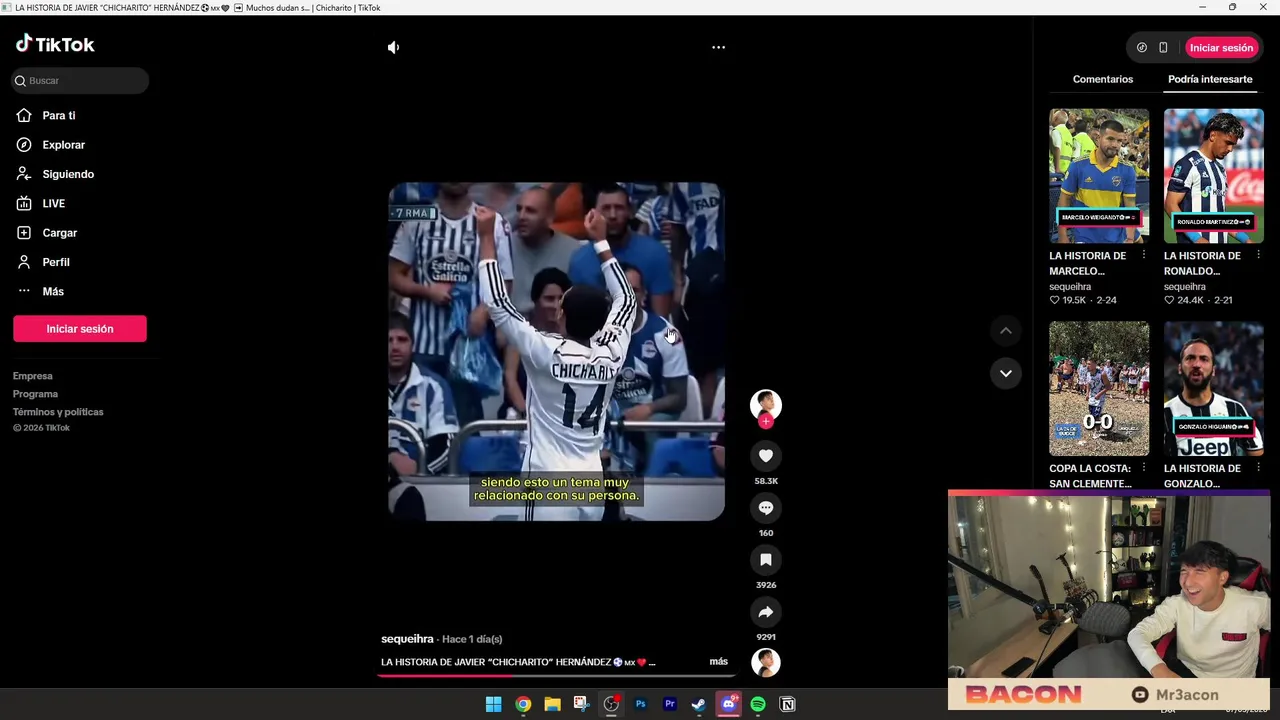Open the creator avatar beside the video

[x=766, y=404]
